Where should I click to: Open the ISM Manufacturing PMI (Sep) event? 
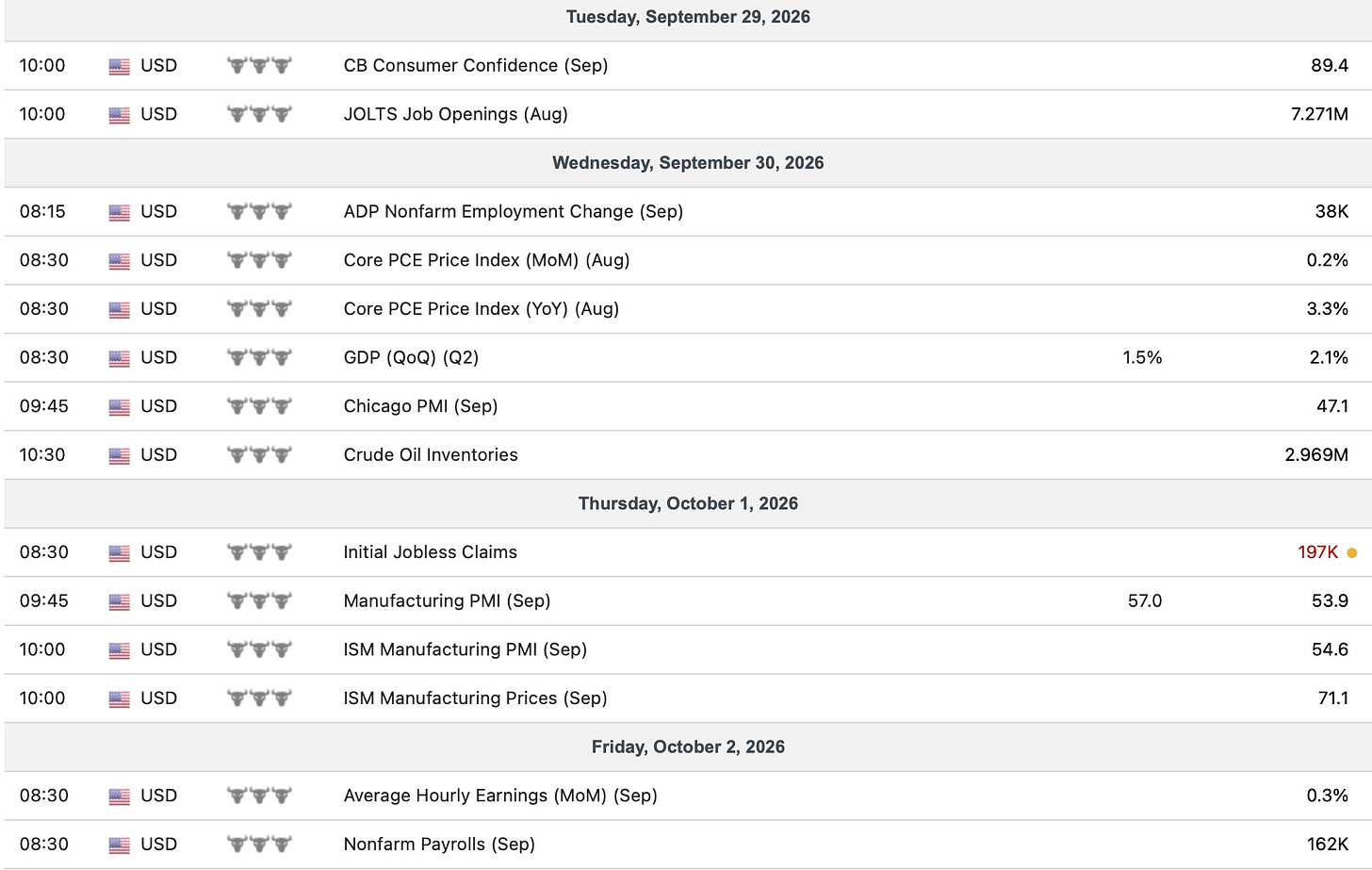click(x=465, y=649)
